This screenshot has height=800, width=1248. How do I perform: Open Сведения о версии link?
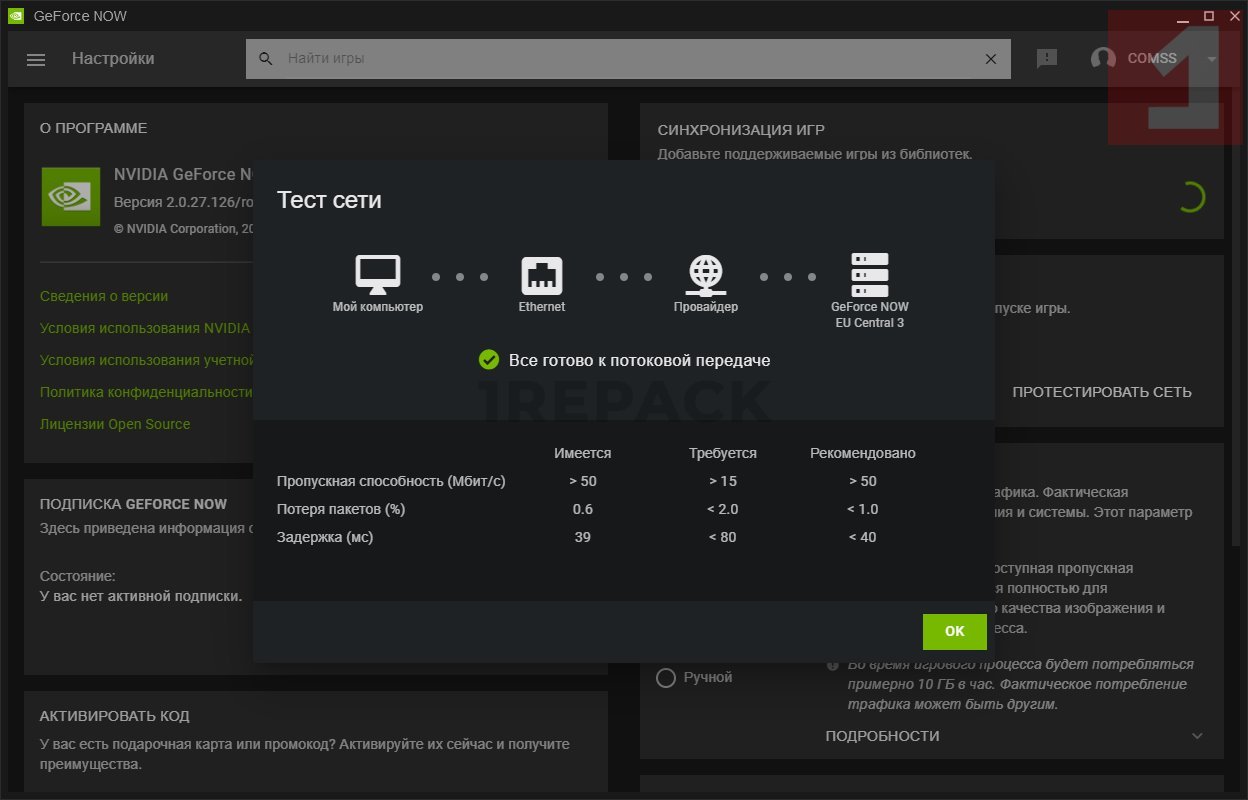(x=104, y=296)
